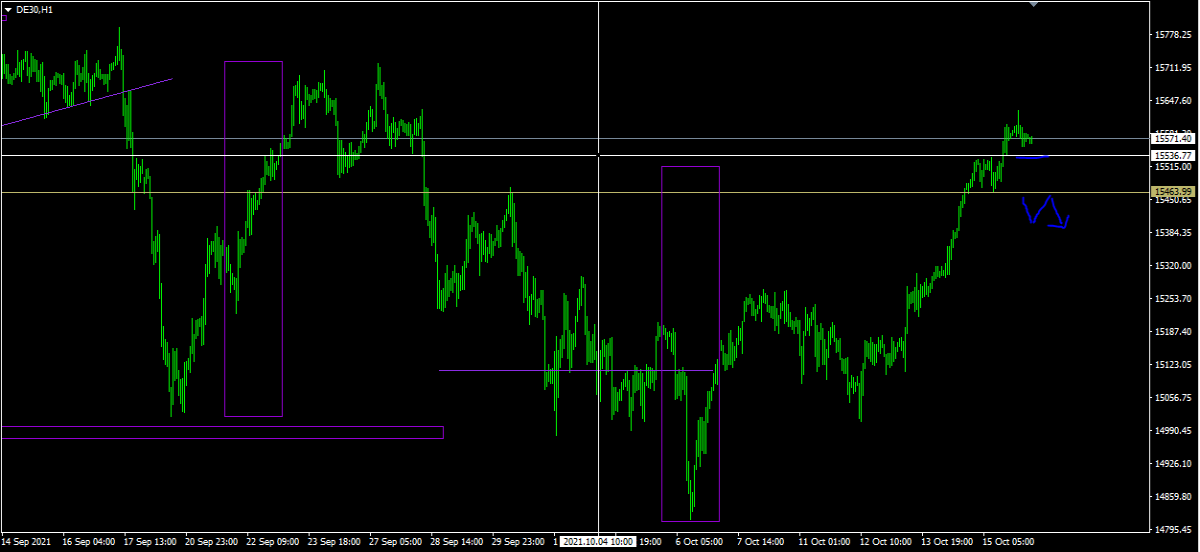Click time axis label 23 Sep 18:00
Viewport: 1200px width, 552px height.
336,541
